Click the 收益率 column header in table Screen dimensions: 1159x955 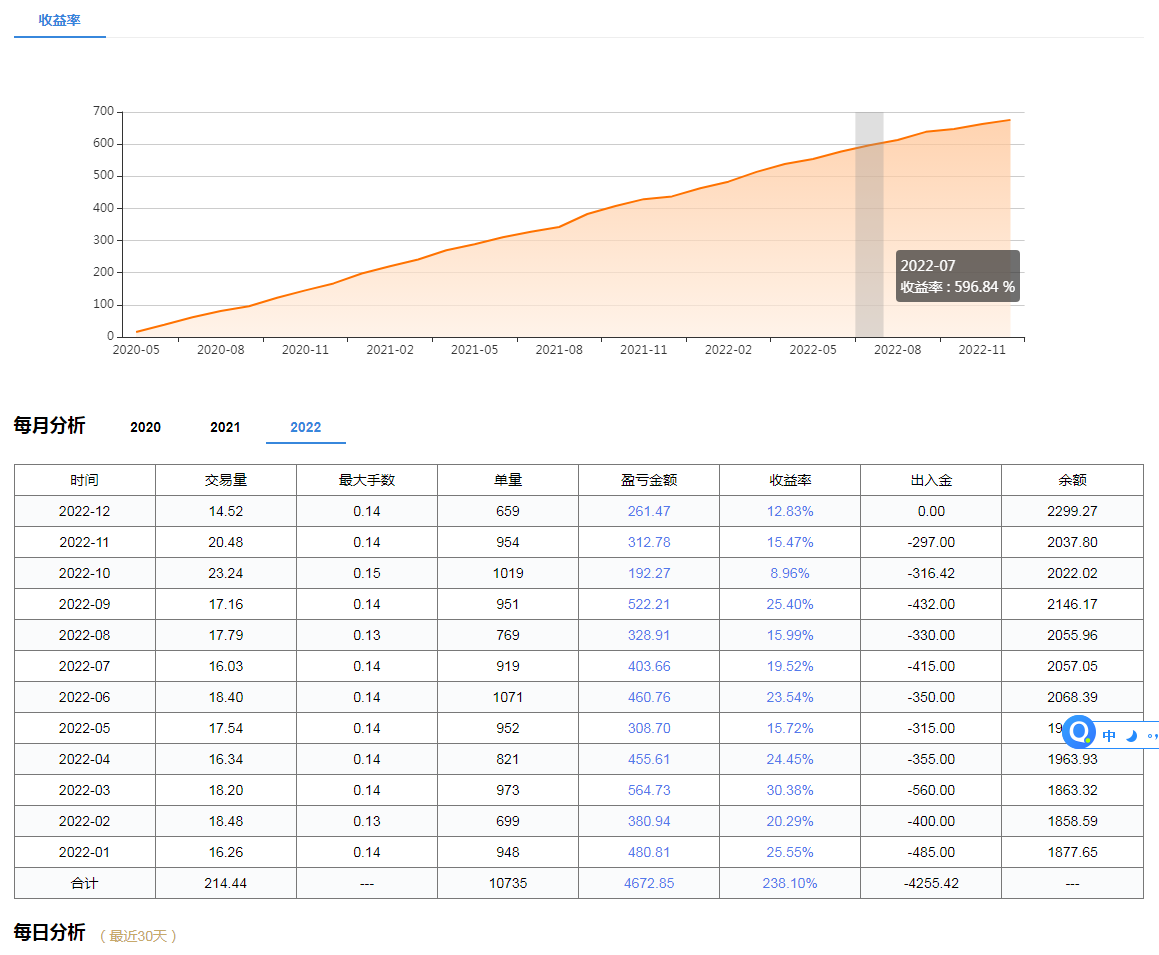pyautogui.click(x=790, y=480)
